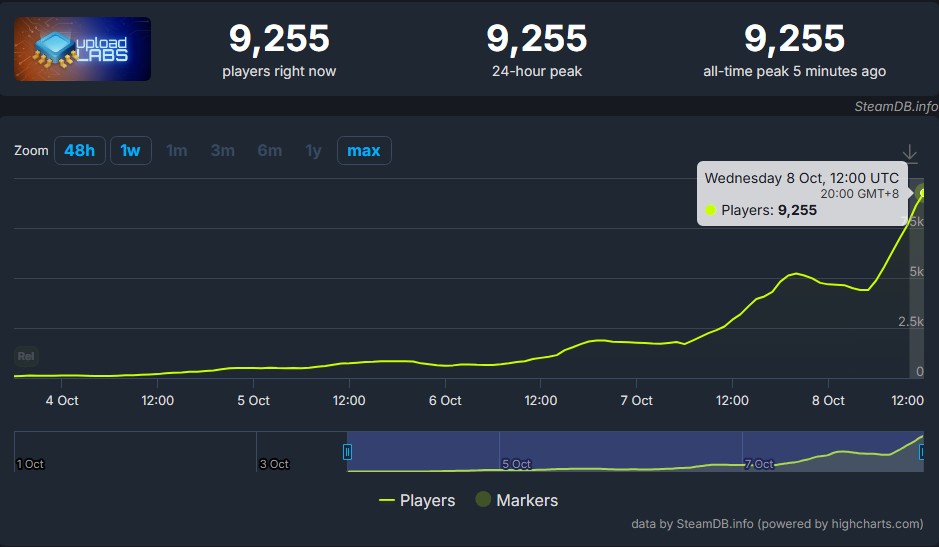This screenshot has height=547, width=939.
Task: Click the all-time peak statistic
Action: (794, 49)
